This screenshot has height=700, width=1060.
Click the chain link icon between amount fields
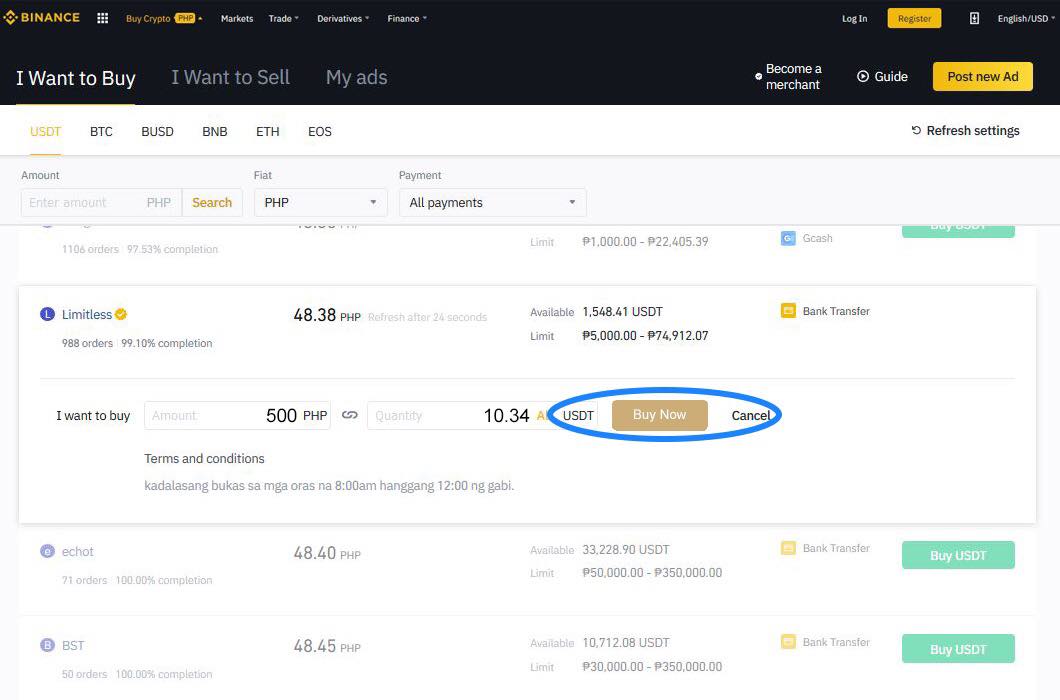point(350,415)
